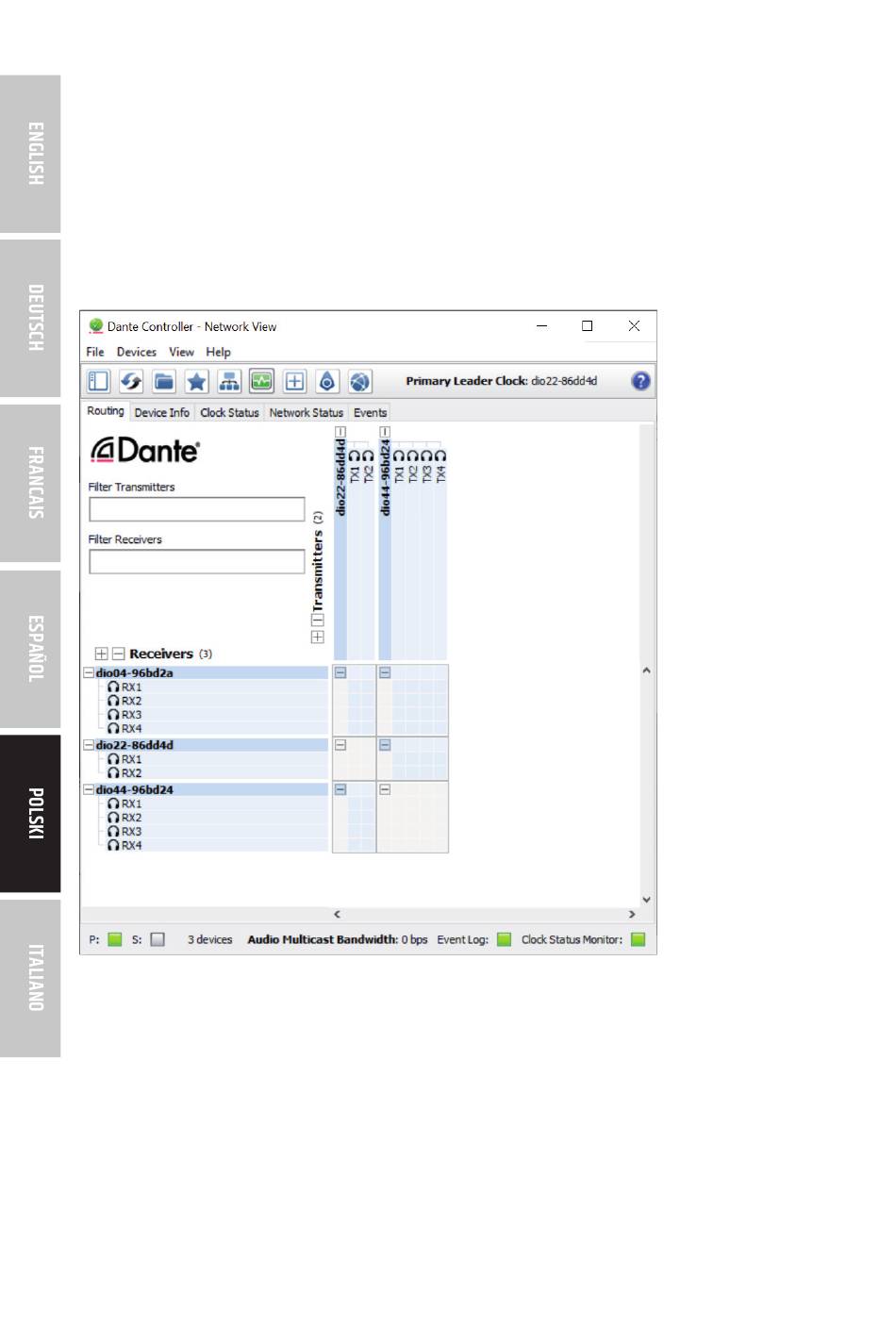This screenshot has width=896, height=1325.
Task: Switch to the Events tab
Action: coord(370,412)
